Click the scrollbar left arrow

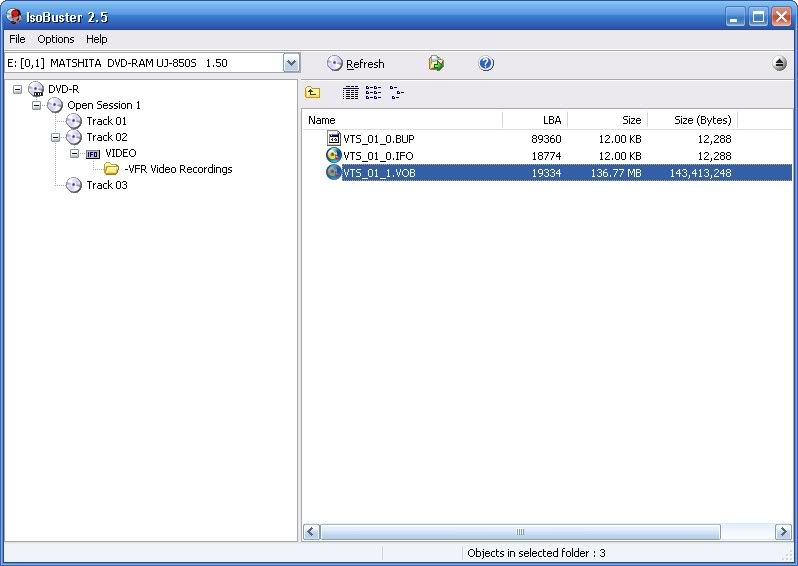click(x=311, y=532)
